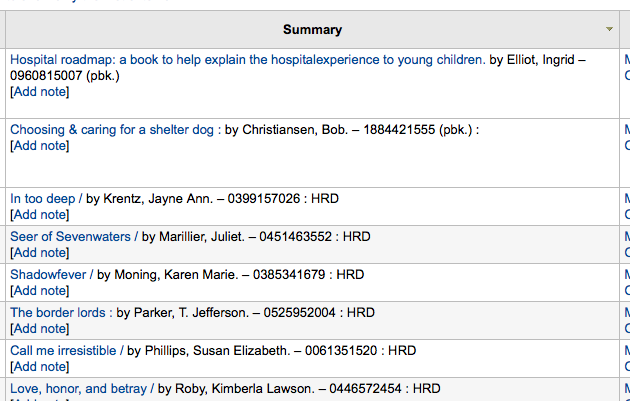Open Love, honor, and betray title
This screenshot has height=401, width=630.
(x=82, y=388)
